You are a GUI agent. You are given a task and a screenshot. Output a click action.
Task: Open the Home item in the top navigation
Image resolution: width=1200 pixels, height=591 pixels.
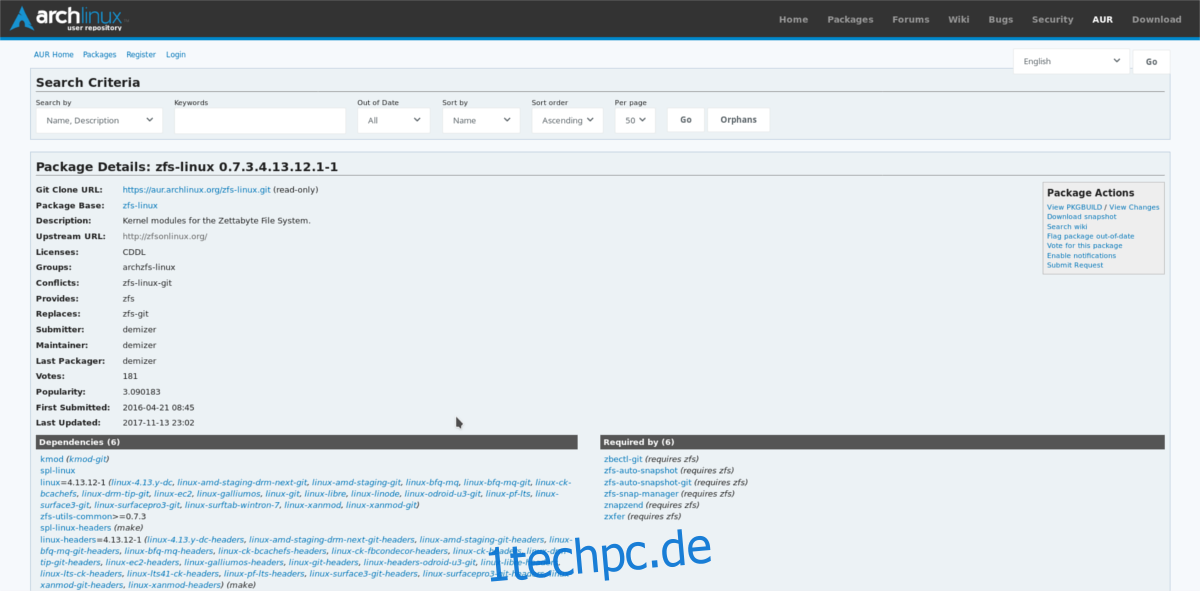click(x=793, y=19)
